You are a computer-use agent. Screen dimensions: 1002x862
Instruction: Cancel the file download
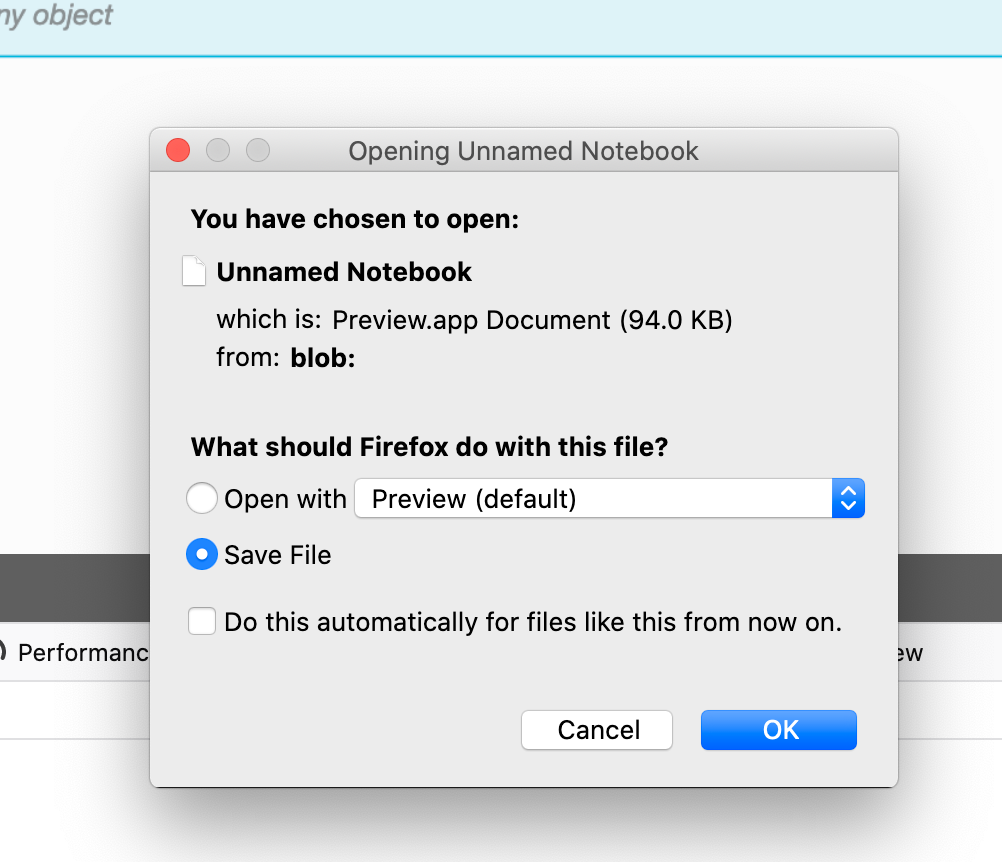[596, 729]
